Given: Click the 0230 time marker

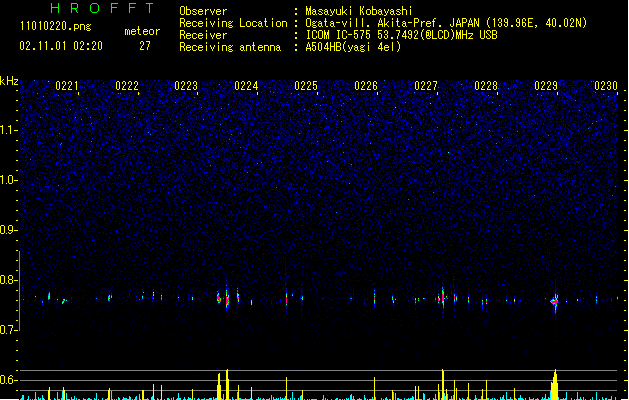Looking at the screenshot, I should pyautogui.click(x=606, y=86).
